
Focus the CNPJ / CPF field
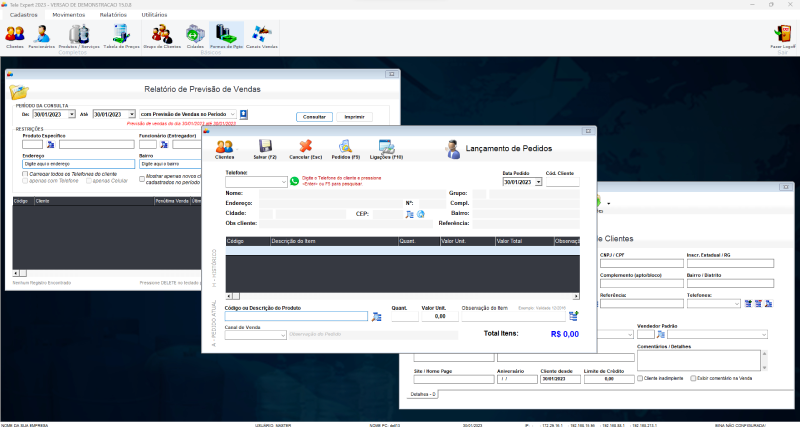(642, 264)
